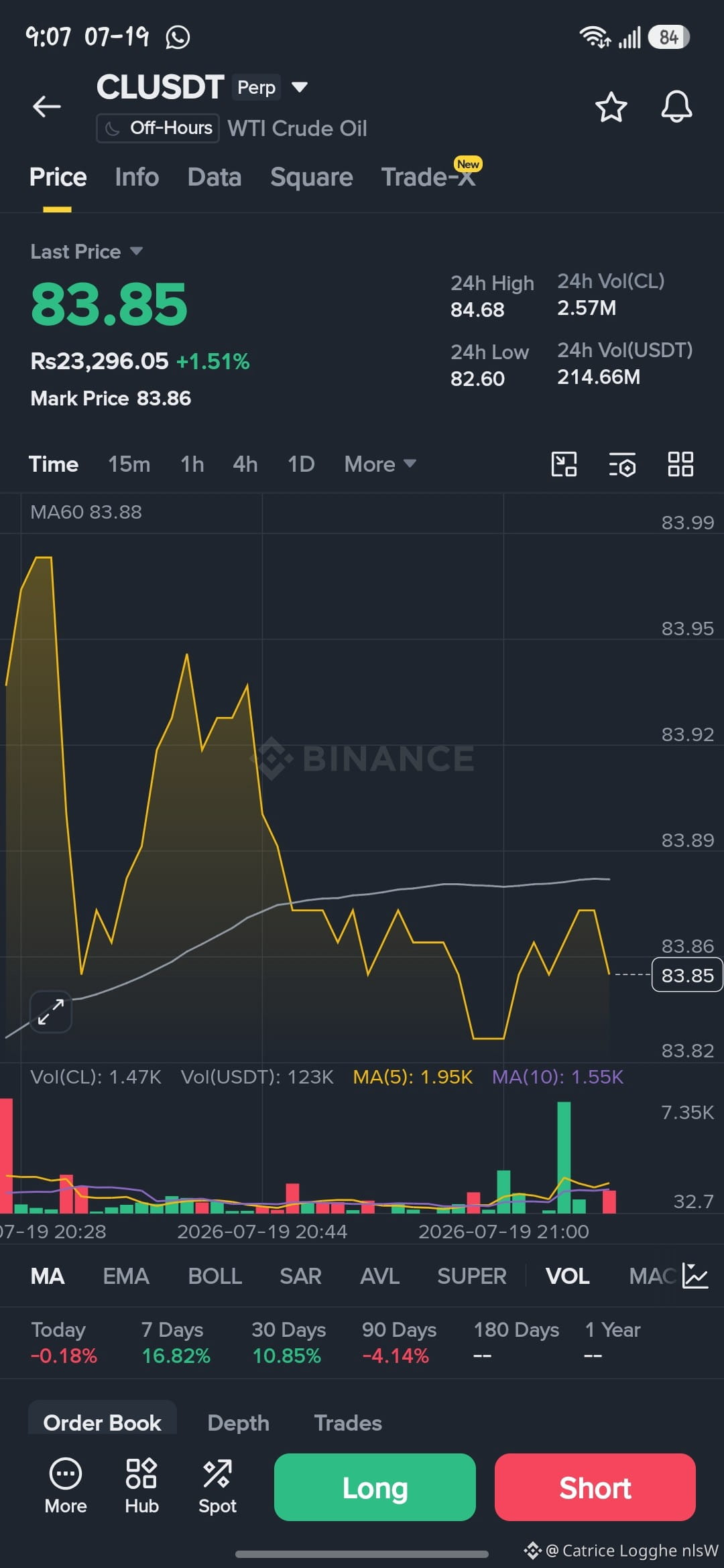Expand the CLUSDT Perp pair dropdown arrow
Image resolution: width=724 pixels, height=1568 pixels.
[x=300, y=87]
